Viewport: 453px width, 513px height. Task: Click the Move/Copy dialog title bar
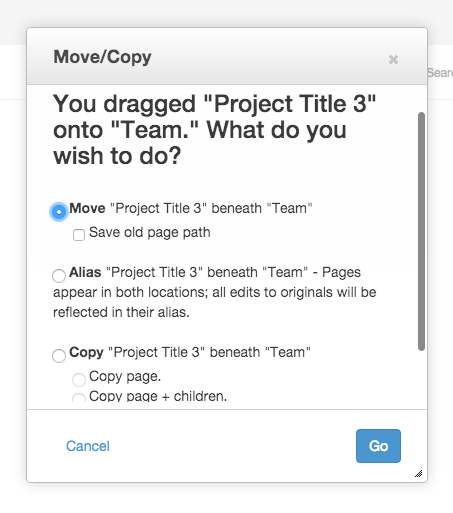tap(227, 56)
